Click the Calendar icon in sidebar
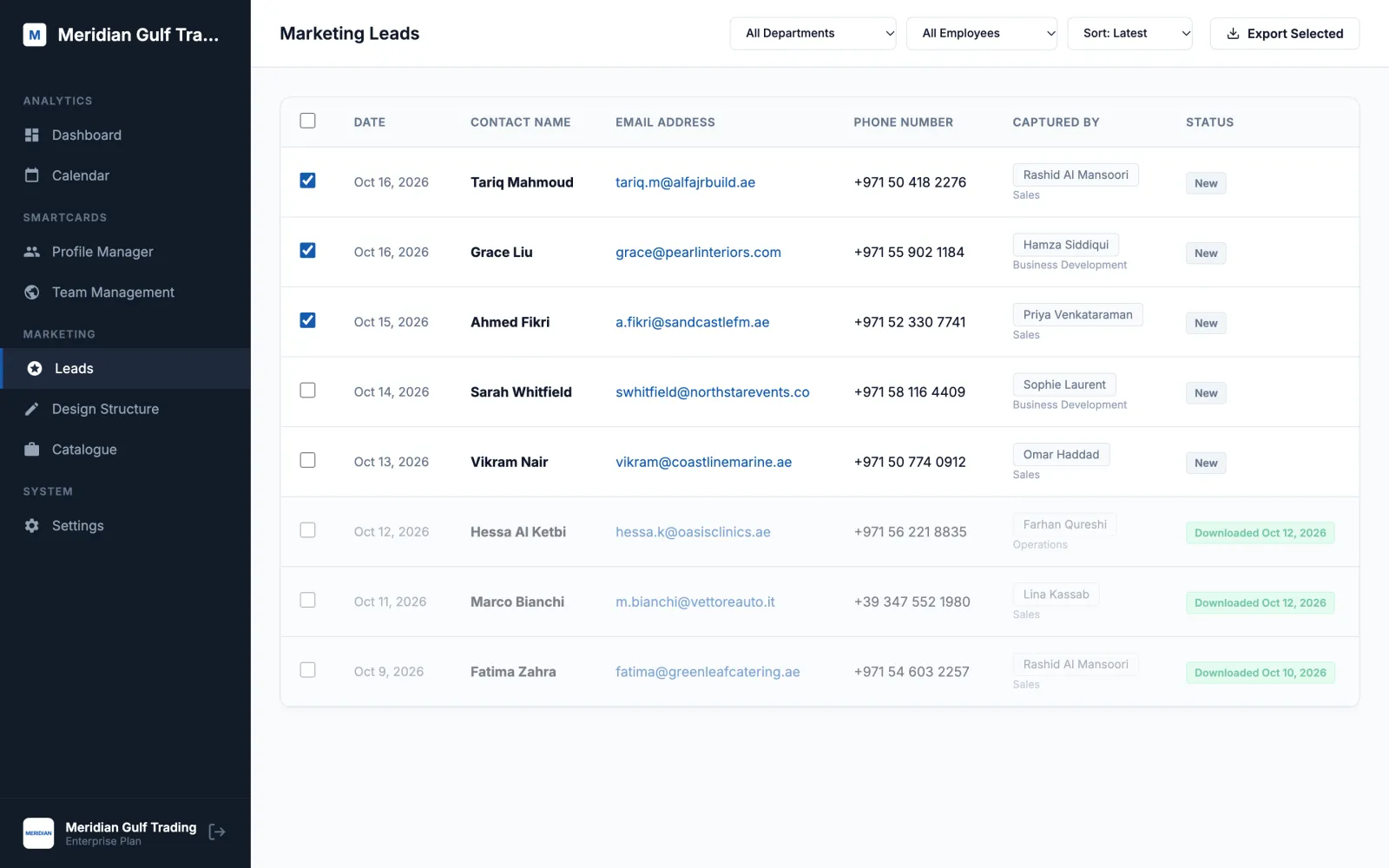This screenshot has height=868, width=1389. pyautogui.click(x=32, y=175)
